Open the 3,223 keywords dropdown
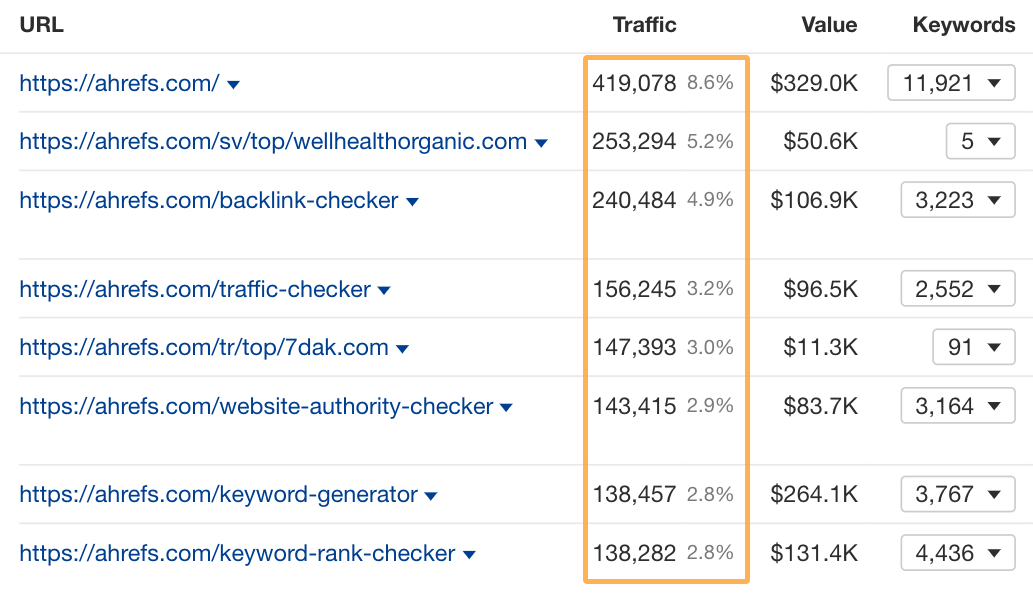 (957, 200)
